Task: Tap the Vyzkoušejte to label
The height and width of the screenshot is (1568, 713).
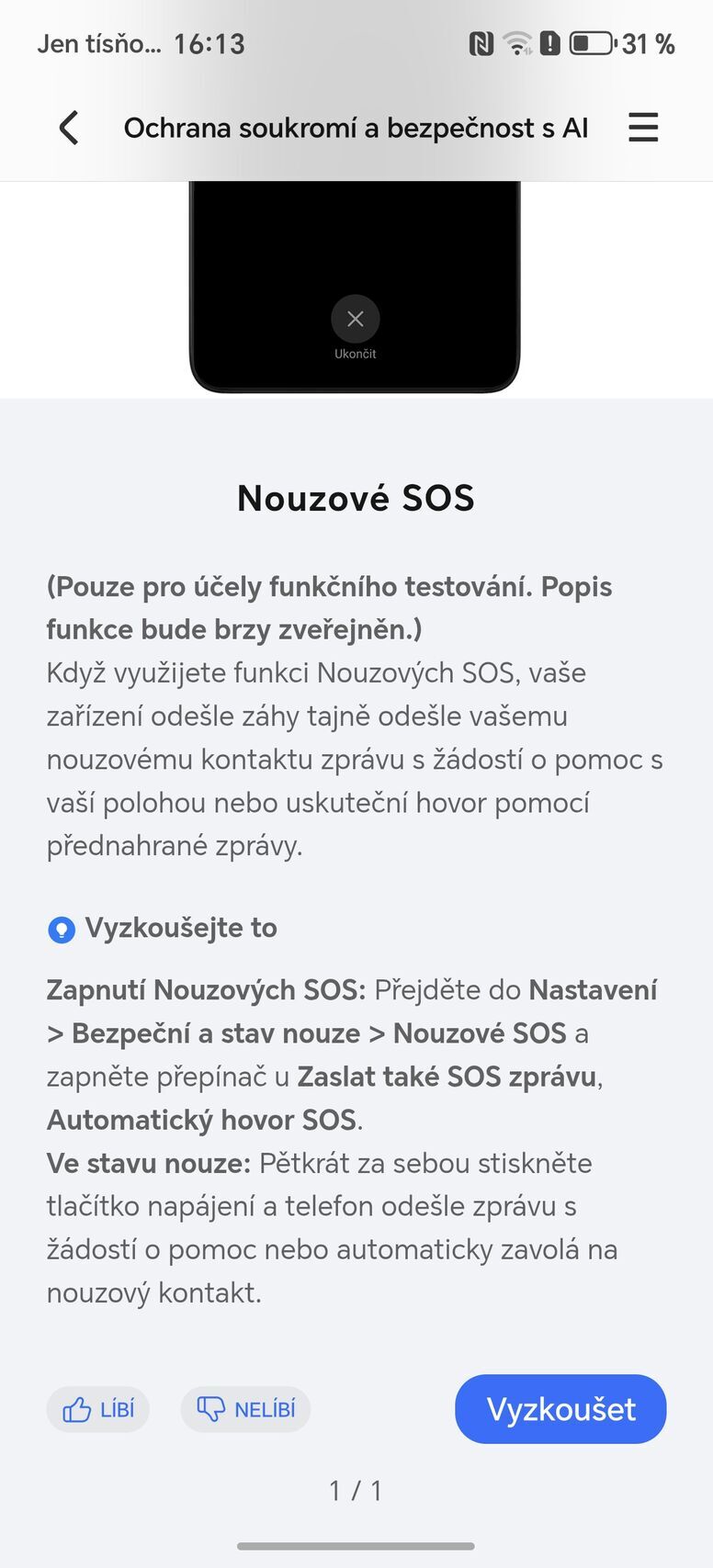Action: (x=181, y=928)
